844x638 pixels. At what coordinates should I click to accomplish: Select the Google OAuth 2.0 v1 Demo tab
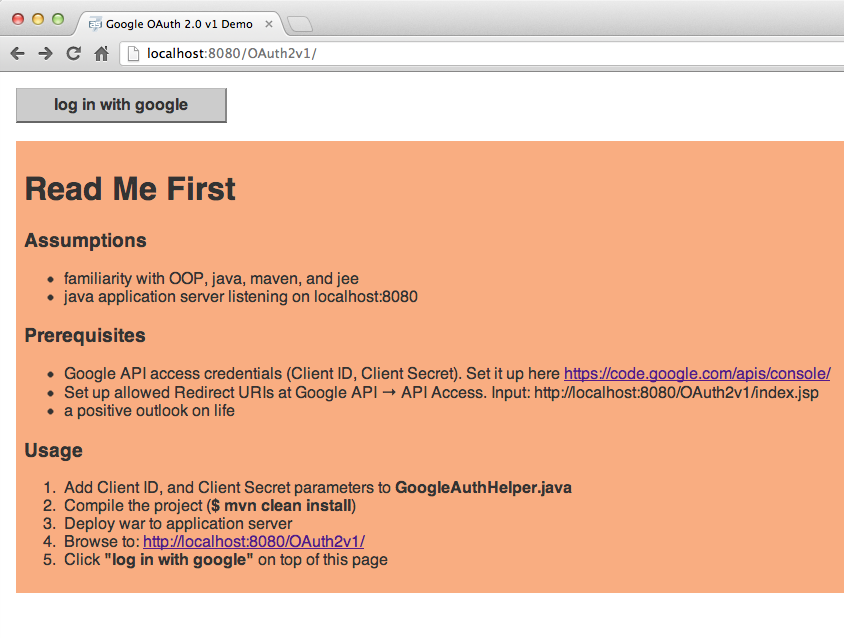(x=179, y=24)
